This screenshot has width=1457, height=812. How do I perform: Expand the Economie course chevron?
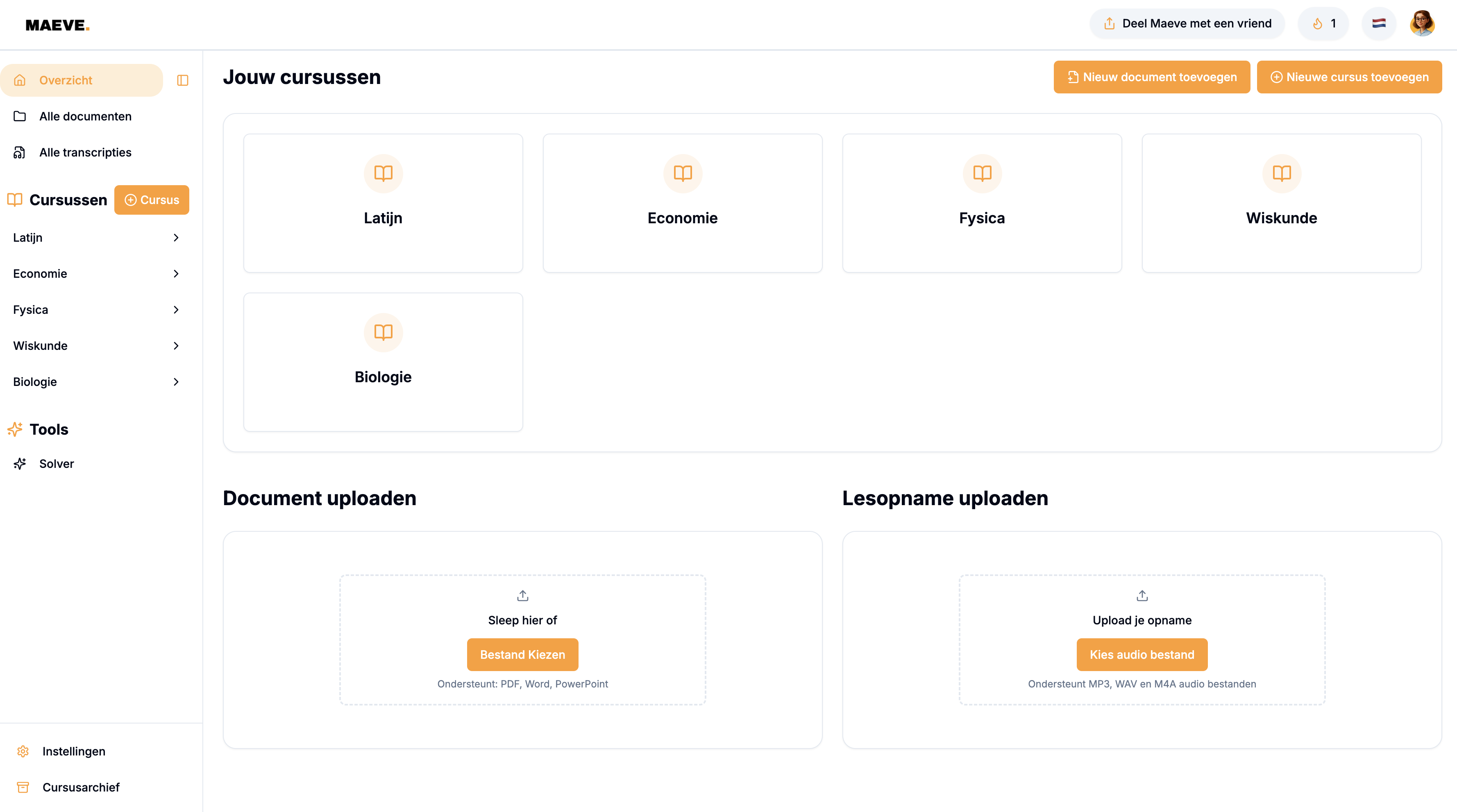(x=176, y=274)
